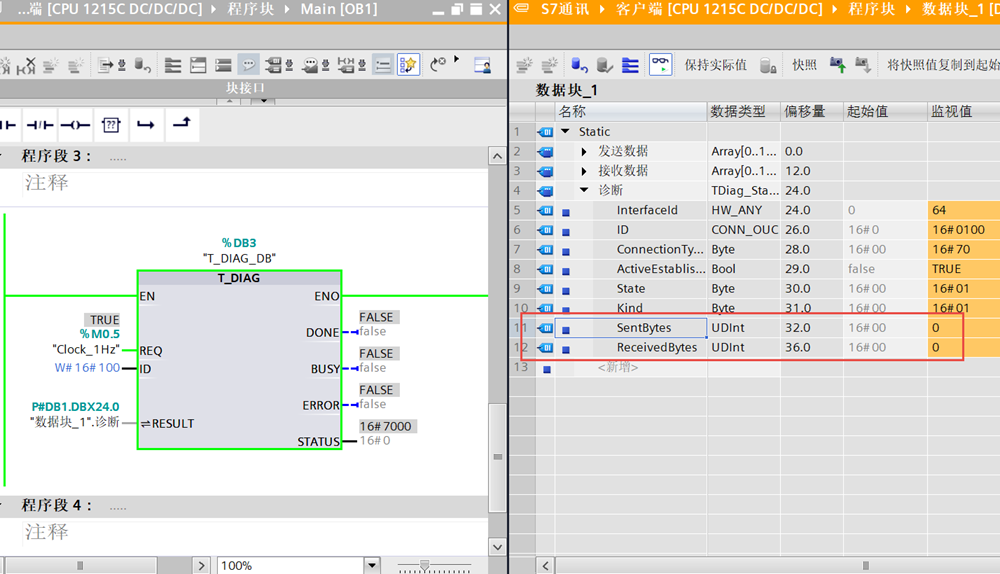Toggle network comments speech bubble icon
This screenshot has width=1000, height=574.
pyautogui.click(x=248, y=65)
